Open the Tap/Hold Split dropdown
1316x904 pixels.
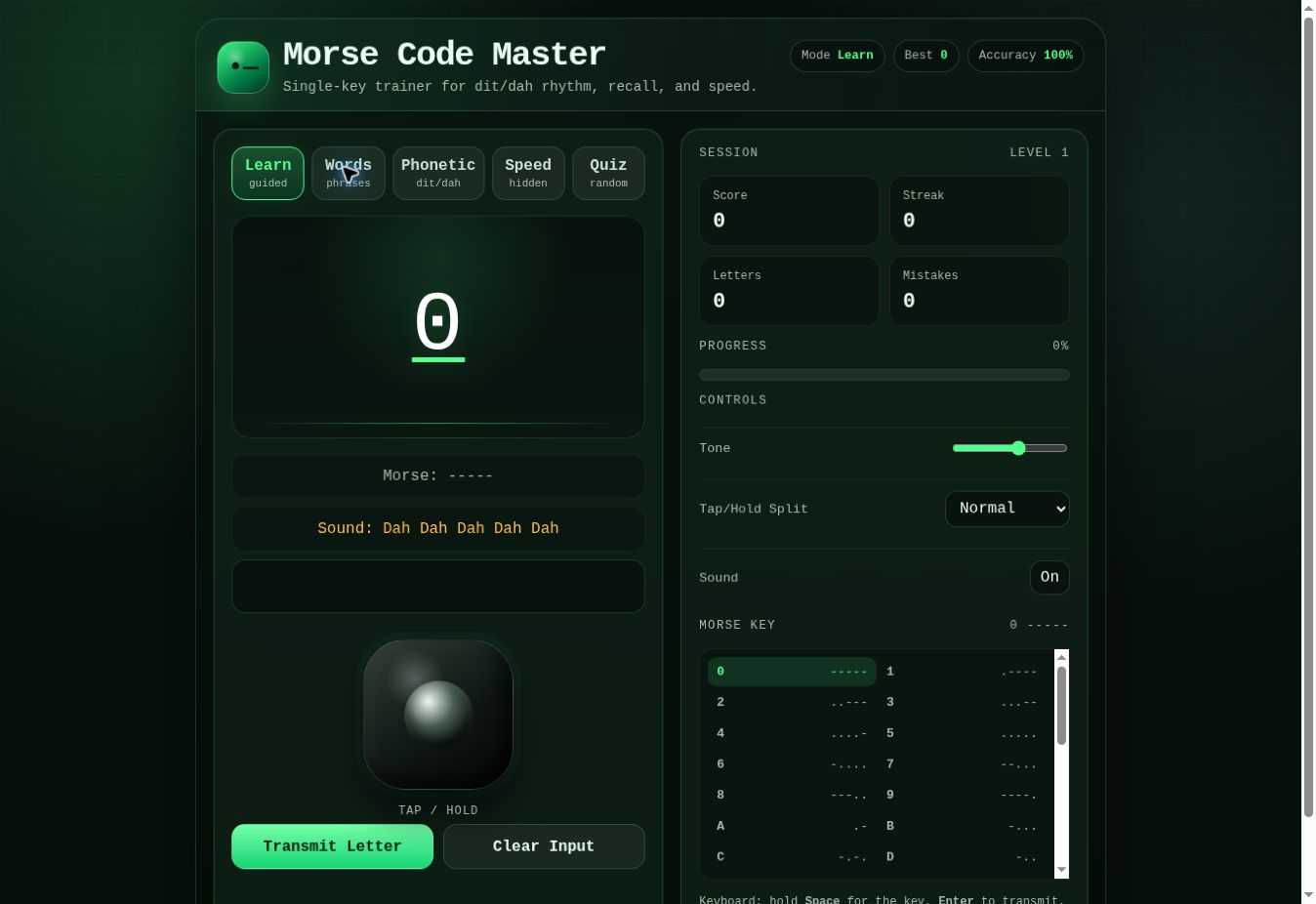point(1007,509)
